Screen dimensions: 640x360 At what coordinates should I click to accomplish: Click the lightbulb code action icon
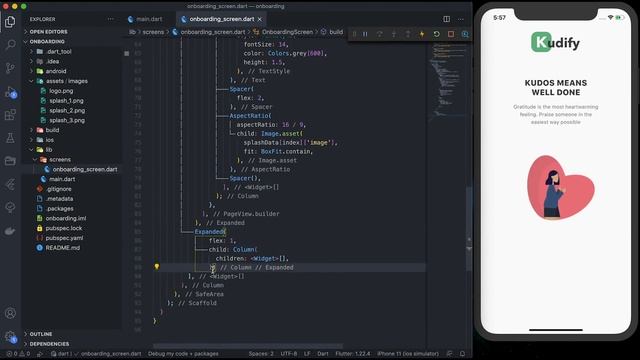click(x=156, y=267)
